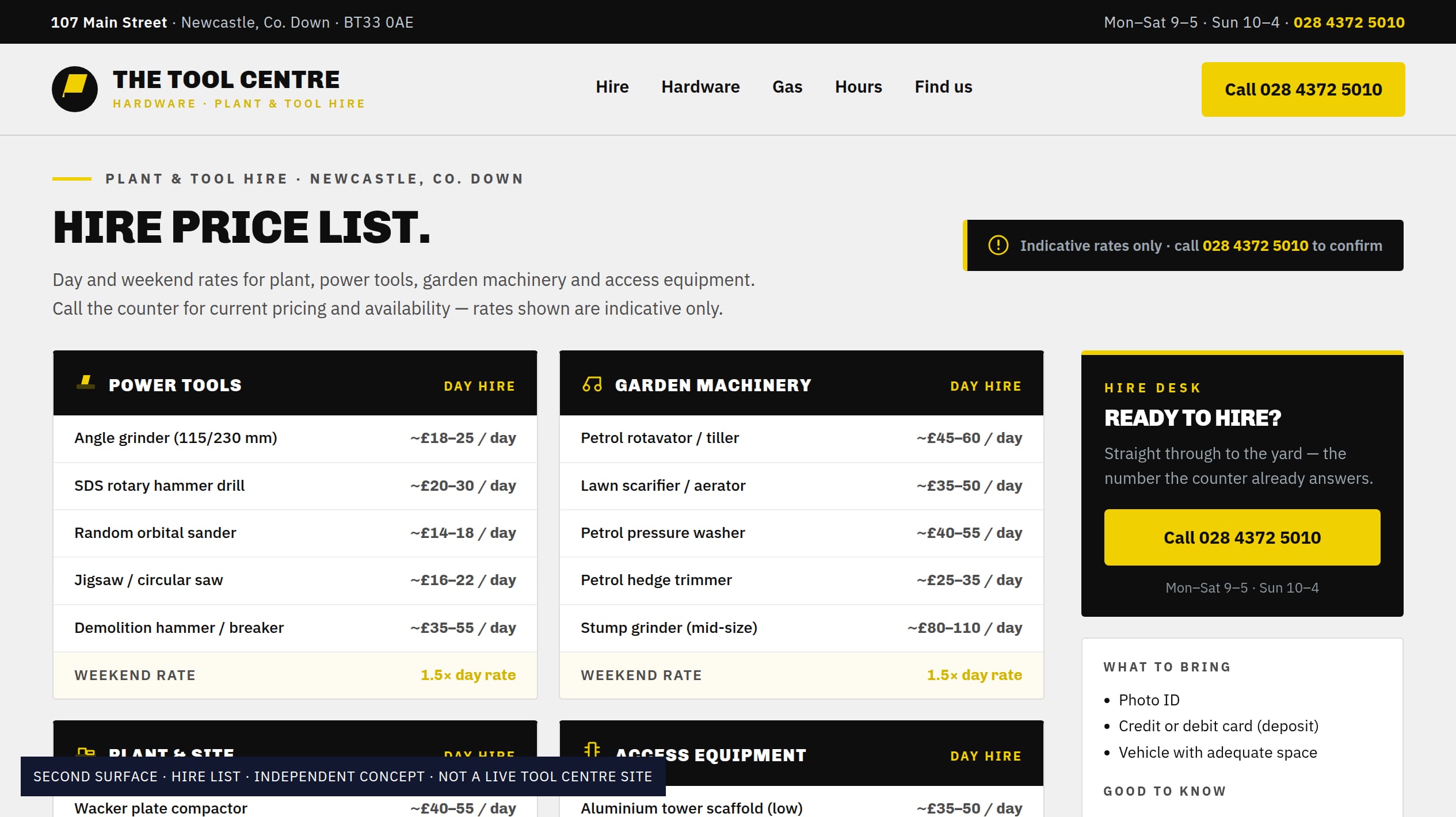Click Power Tools weekend rate 1.5× value
This screenshot has height=817, width=1456.
click(468, 675)
